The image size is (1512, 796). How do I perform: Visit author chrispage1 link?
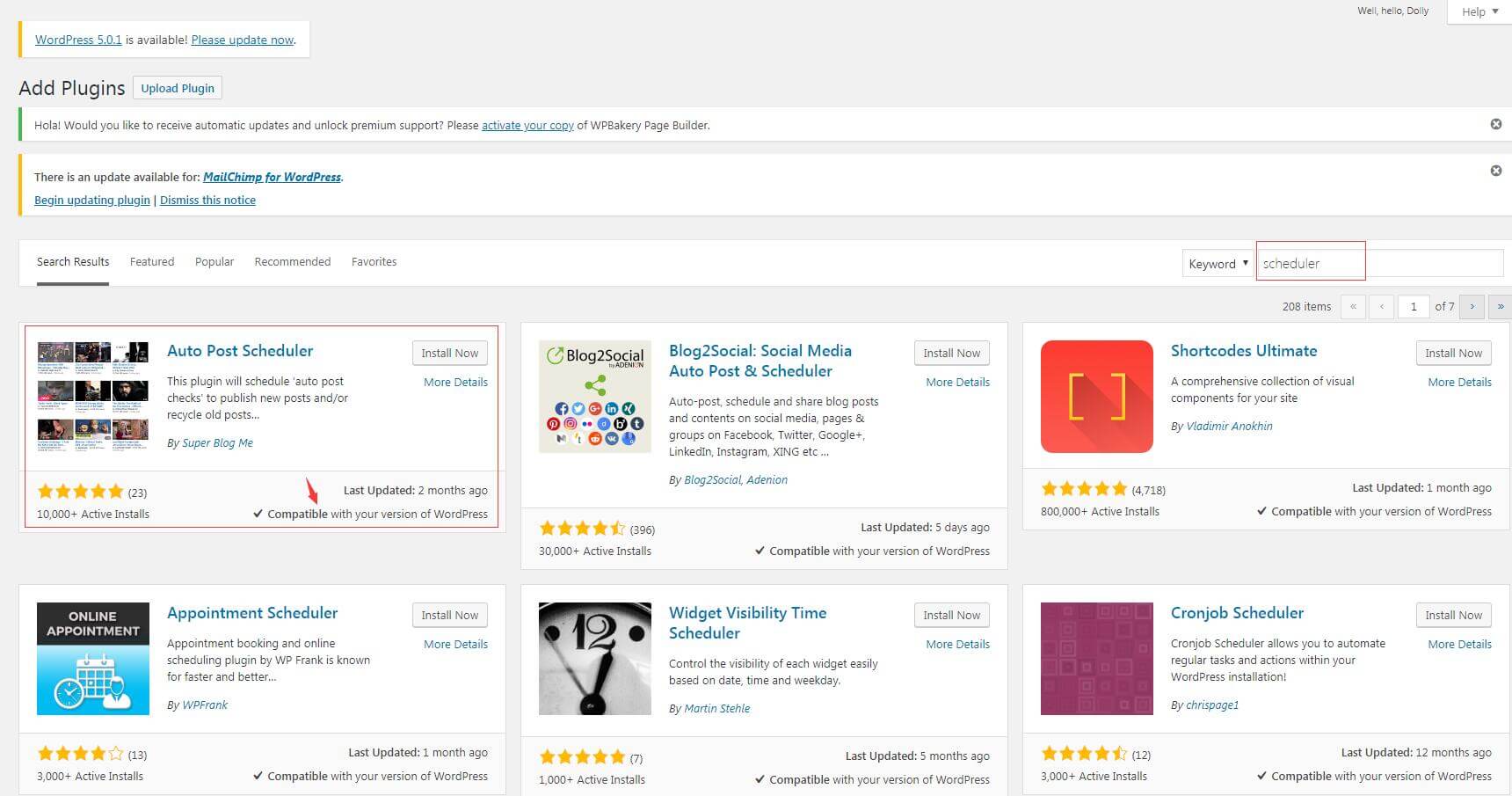[1212, 705]
